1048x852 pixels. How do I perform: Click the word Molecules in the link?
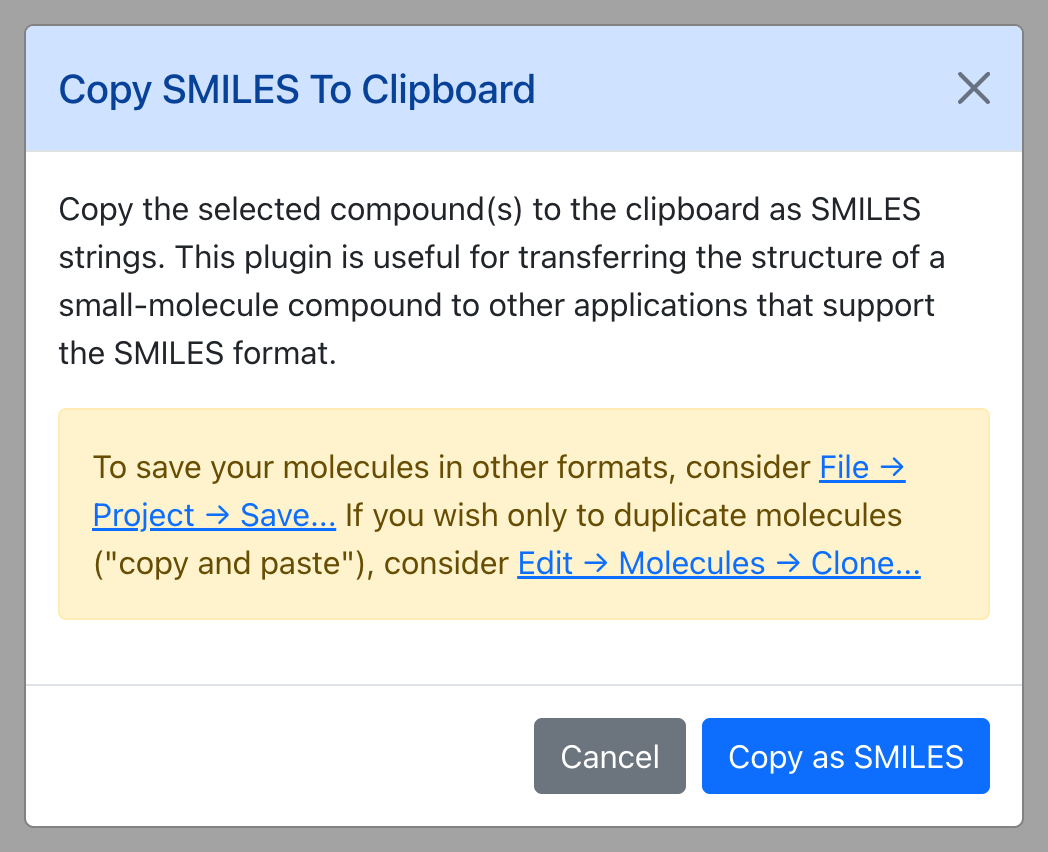pos(692,563)
